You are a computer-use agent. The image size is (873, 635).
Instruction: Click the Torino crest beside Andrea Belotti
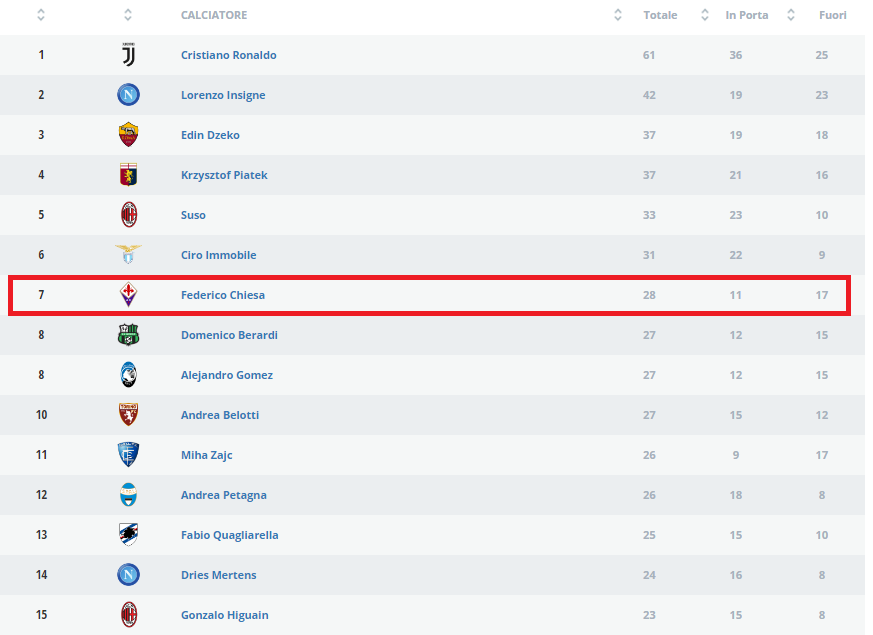pos(129,415)
